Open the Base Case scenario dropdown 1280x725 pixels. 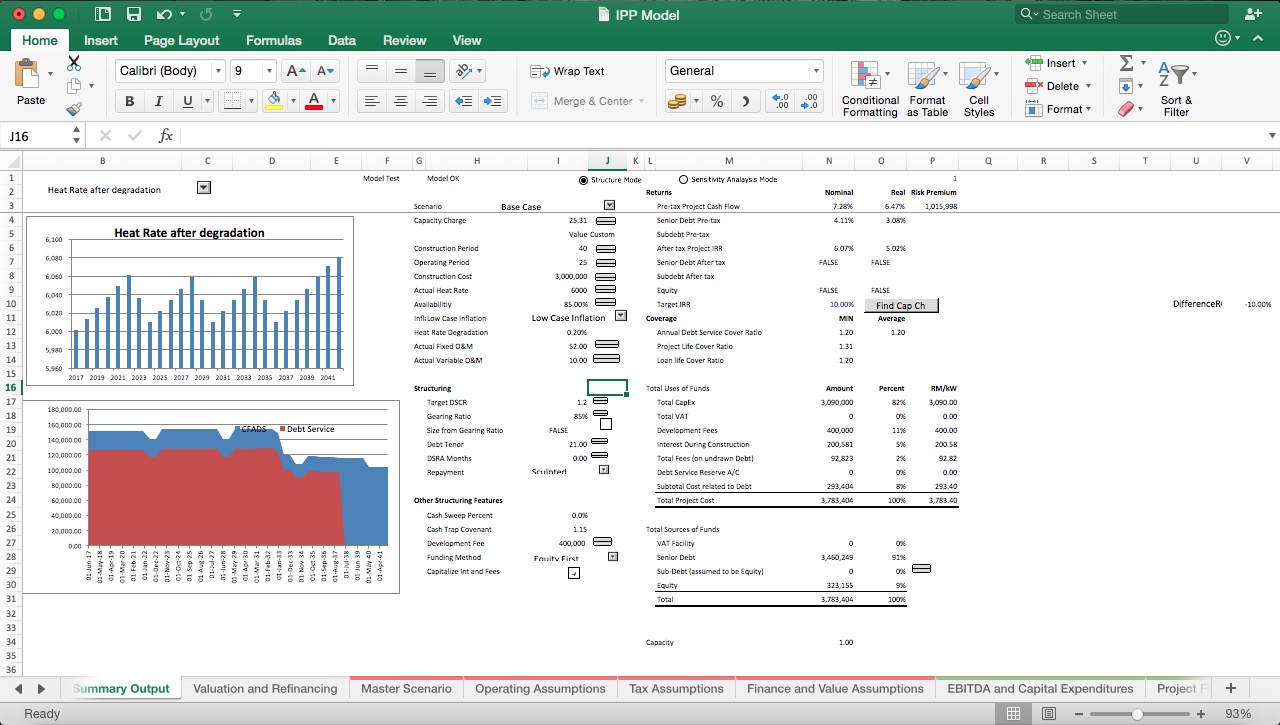[609, 205]
